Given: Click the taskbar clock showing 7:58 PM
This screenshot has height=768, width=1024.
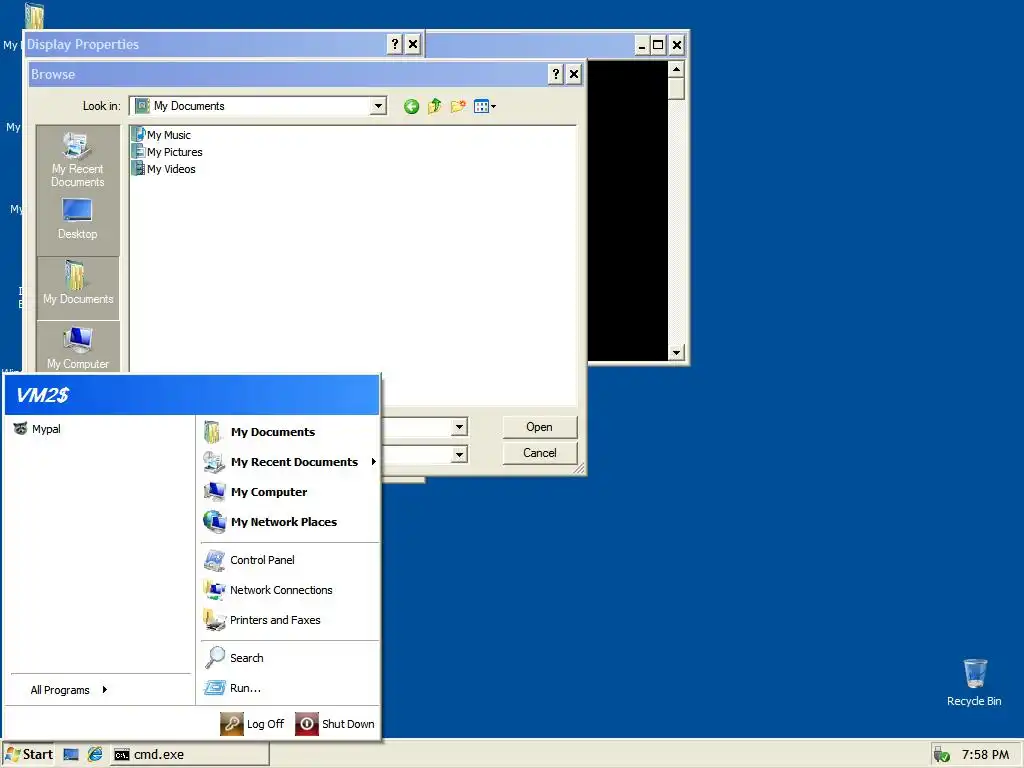Looking at the screenshot, I should (x=985, y=754).
